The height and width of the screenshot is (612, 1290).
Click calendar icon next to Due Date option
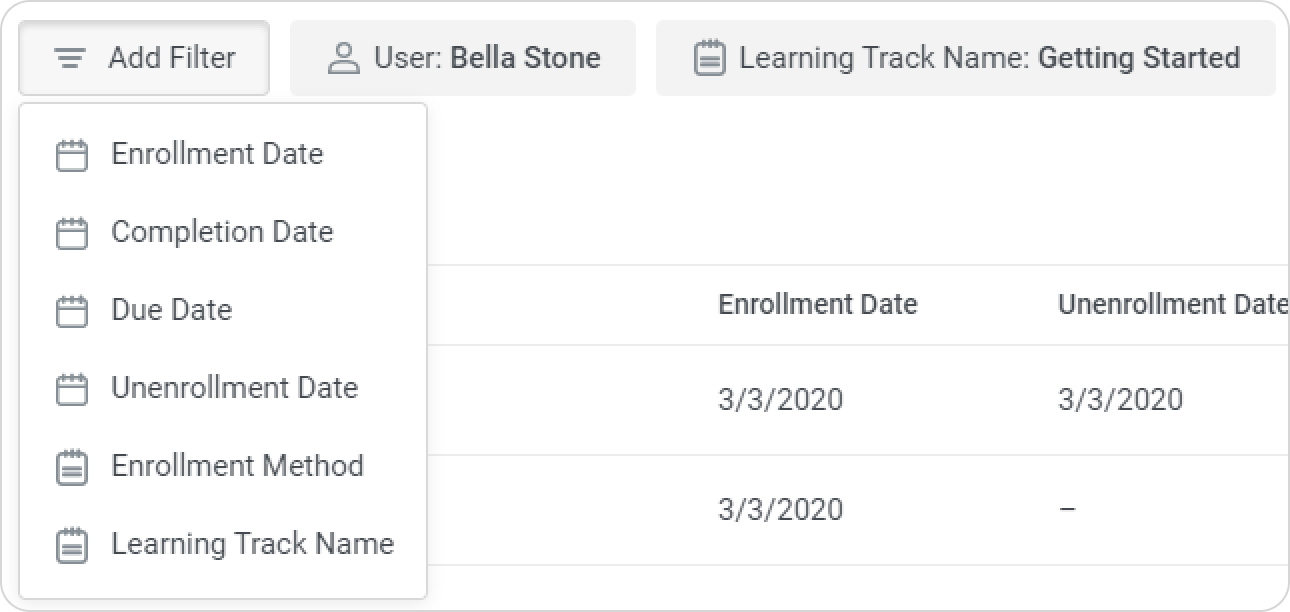(71, 311)
